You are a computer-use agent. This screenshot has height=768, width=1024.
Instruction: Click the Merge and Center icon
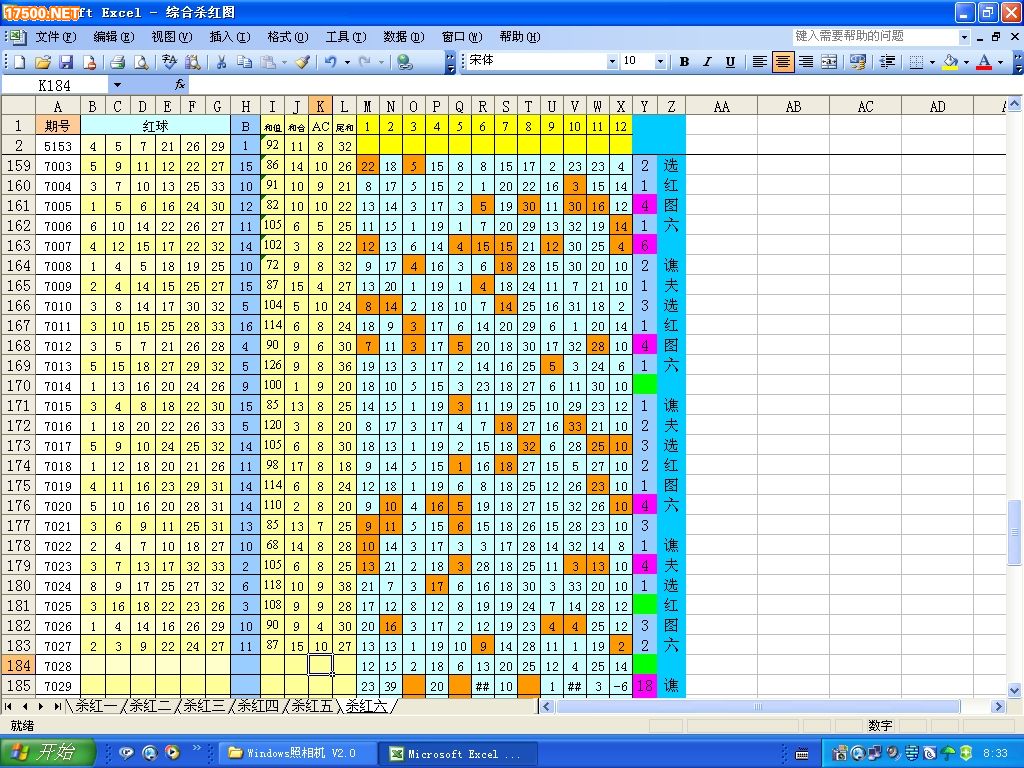click(x=829, y=62)
